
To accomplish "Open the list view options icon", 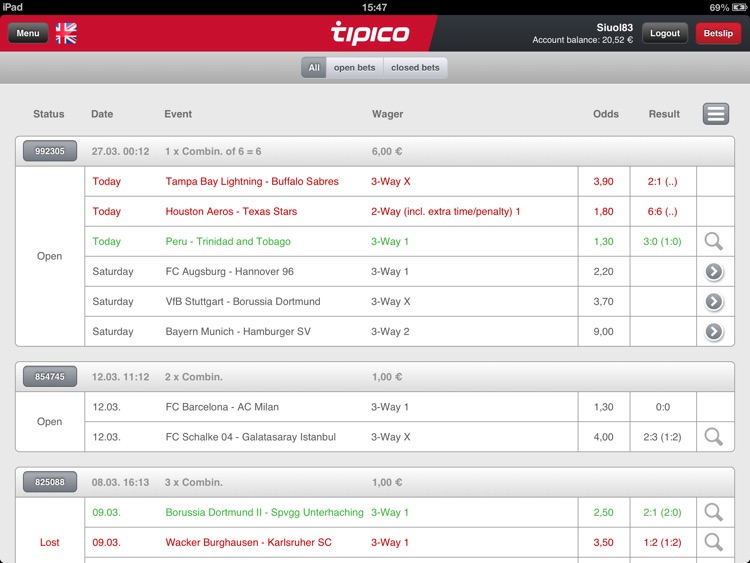I will 716,114.
